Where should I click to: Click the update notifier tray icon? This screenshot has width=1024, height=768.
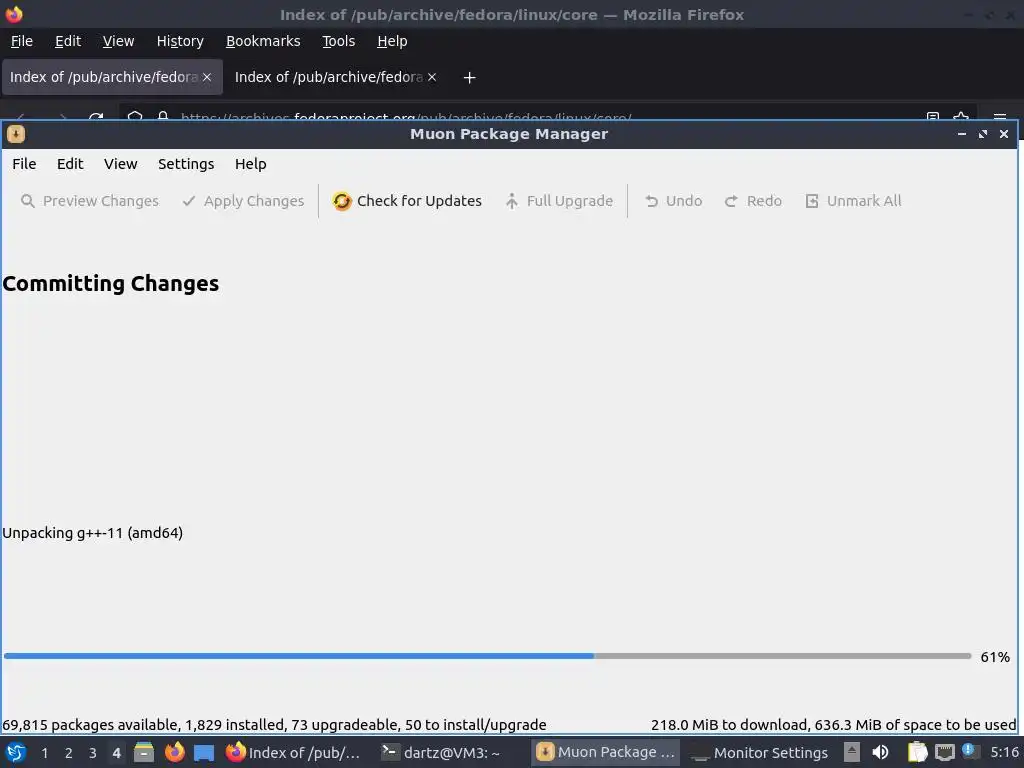969,751
